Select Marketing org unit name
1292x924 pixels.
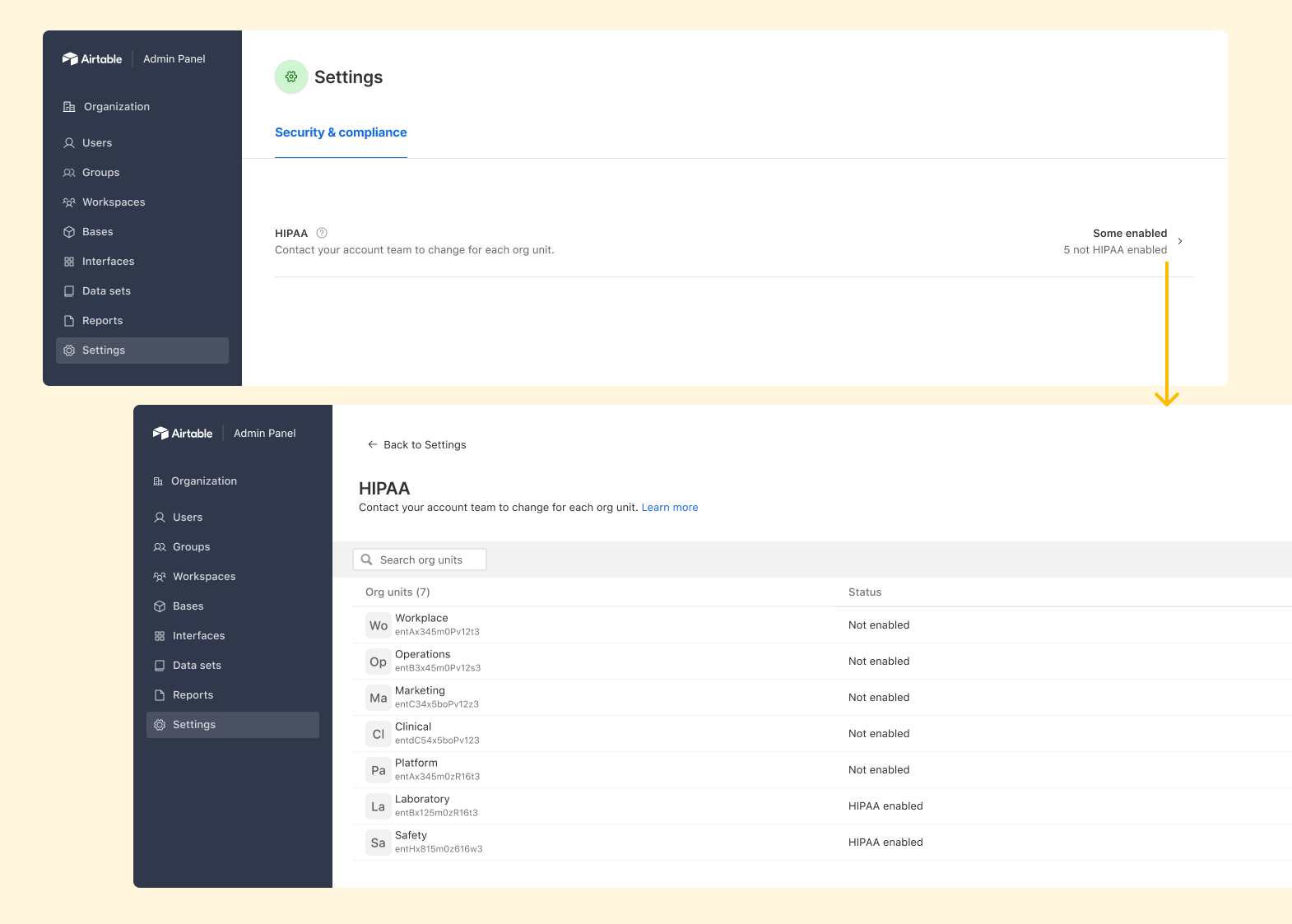tap(420, 691)
